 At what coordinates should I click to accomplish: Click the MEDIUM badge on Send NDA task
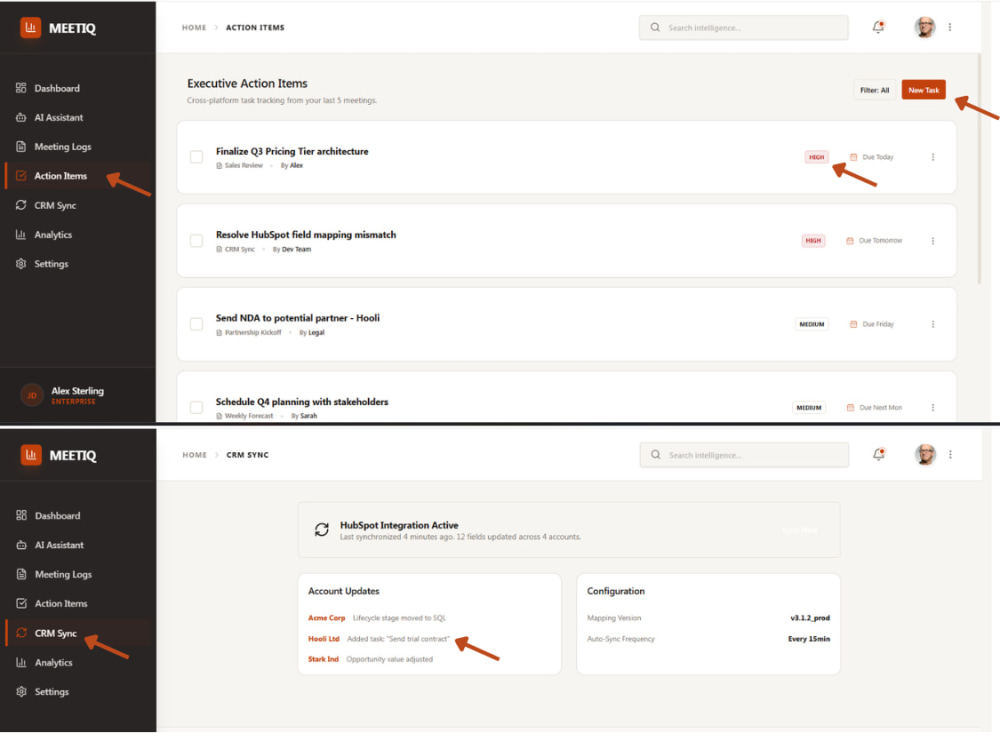(x=812, y=324)
